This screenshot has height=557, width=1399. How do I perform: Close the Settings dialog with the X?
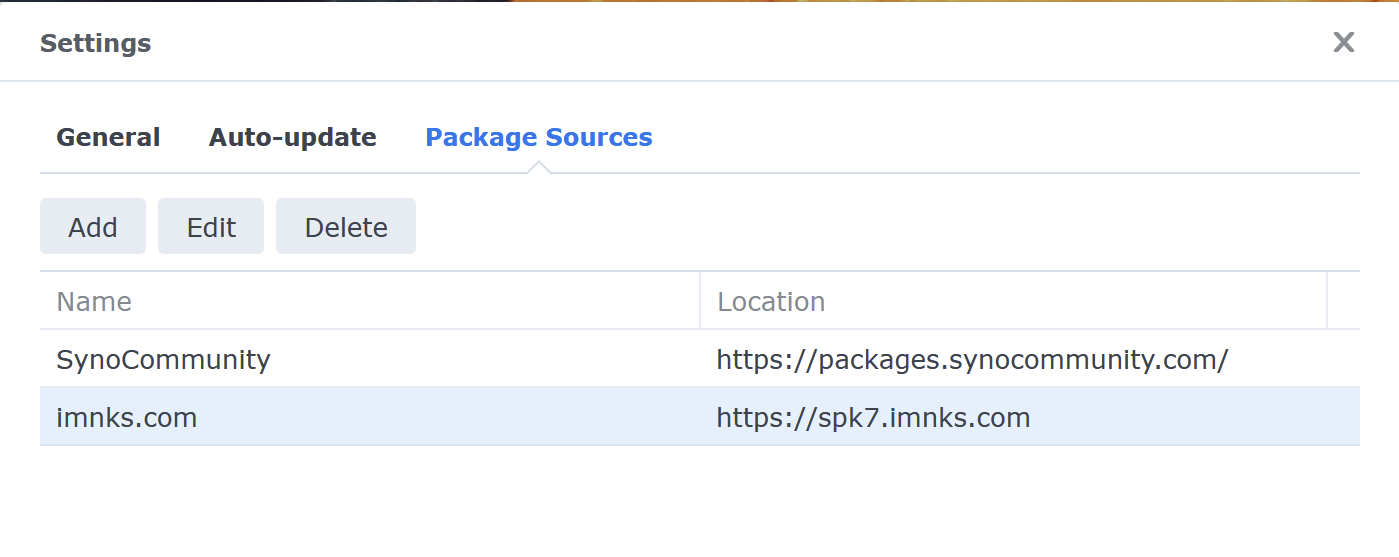coord(1343,42)
